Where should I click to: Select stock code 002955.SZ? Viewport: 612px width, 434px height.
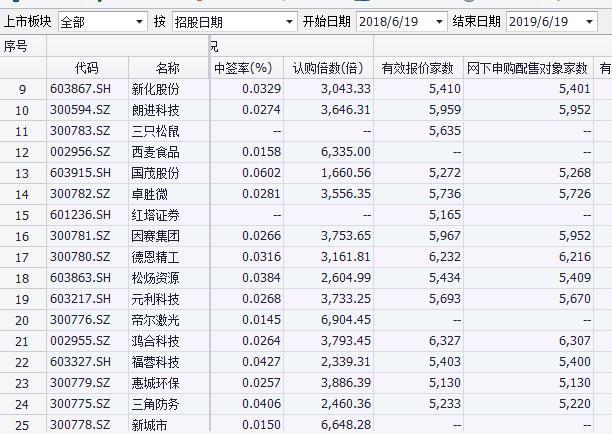(80, 341)
